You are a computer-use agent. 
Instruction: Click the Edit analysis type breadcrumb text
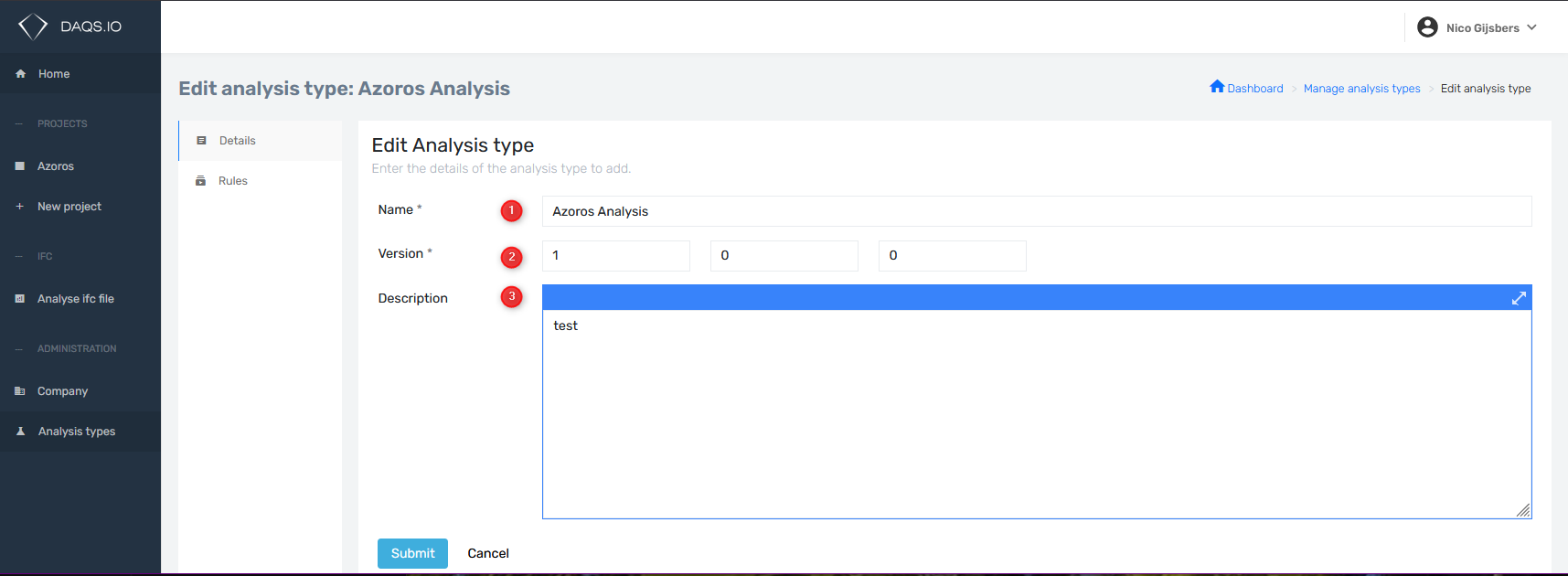[x=1486, y=89]
